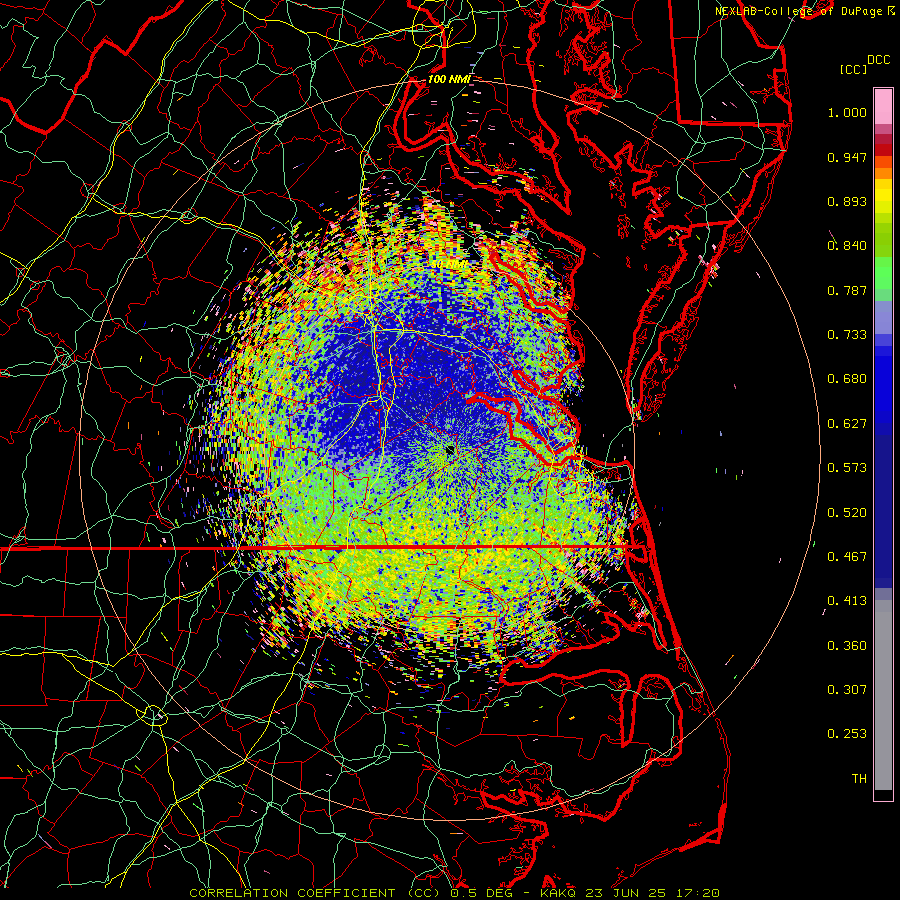The height and width of the screenshot is (900, 900).
Task: Click the 100 NMI range ring label
Action: [x=449, y=79]
